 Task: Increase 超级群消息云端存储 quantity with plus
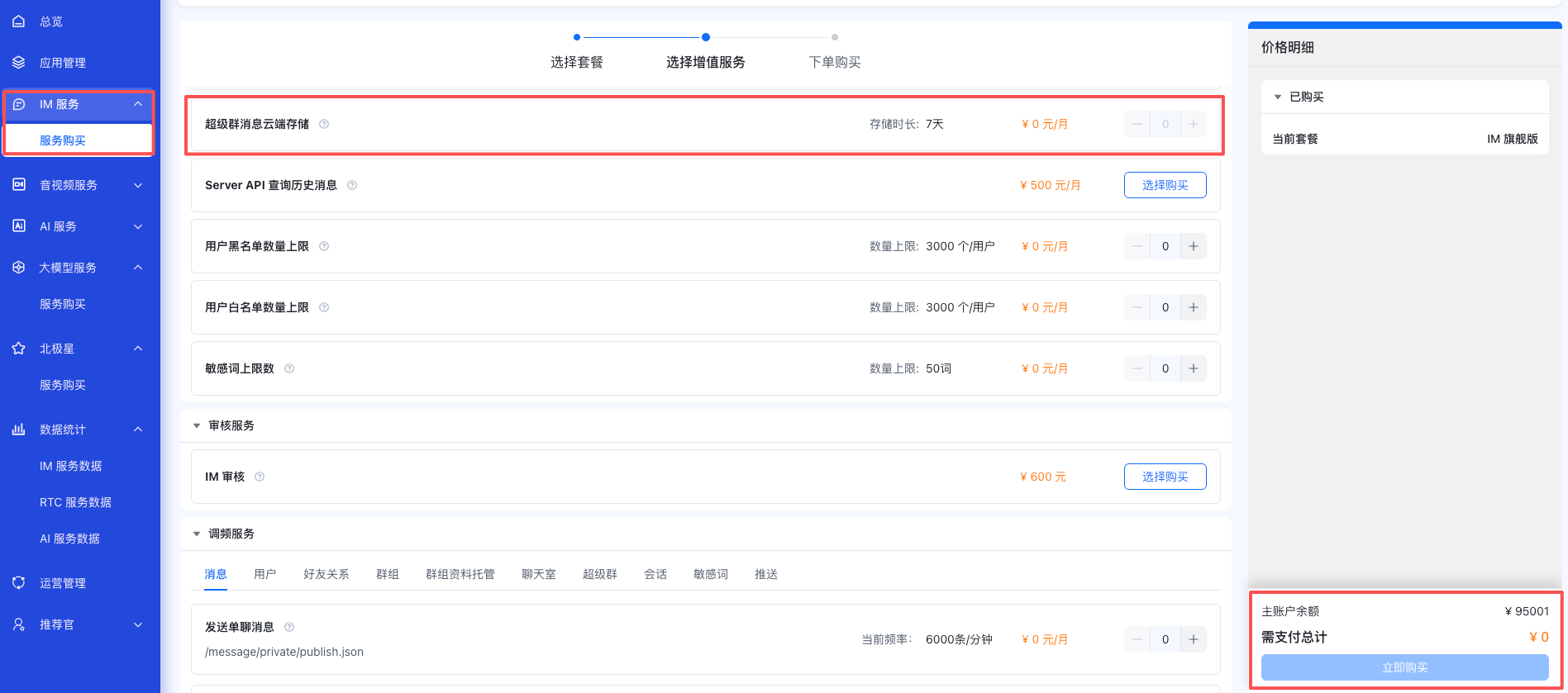point(1194,124)
